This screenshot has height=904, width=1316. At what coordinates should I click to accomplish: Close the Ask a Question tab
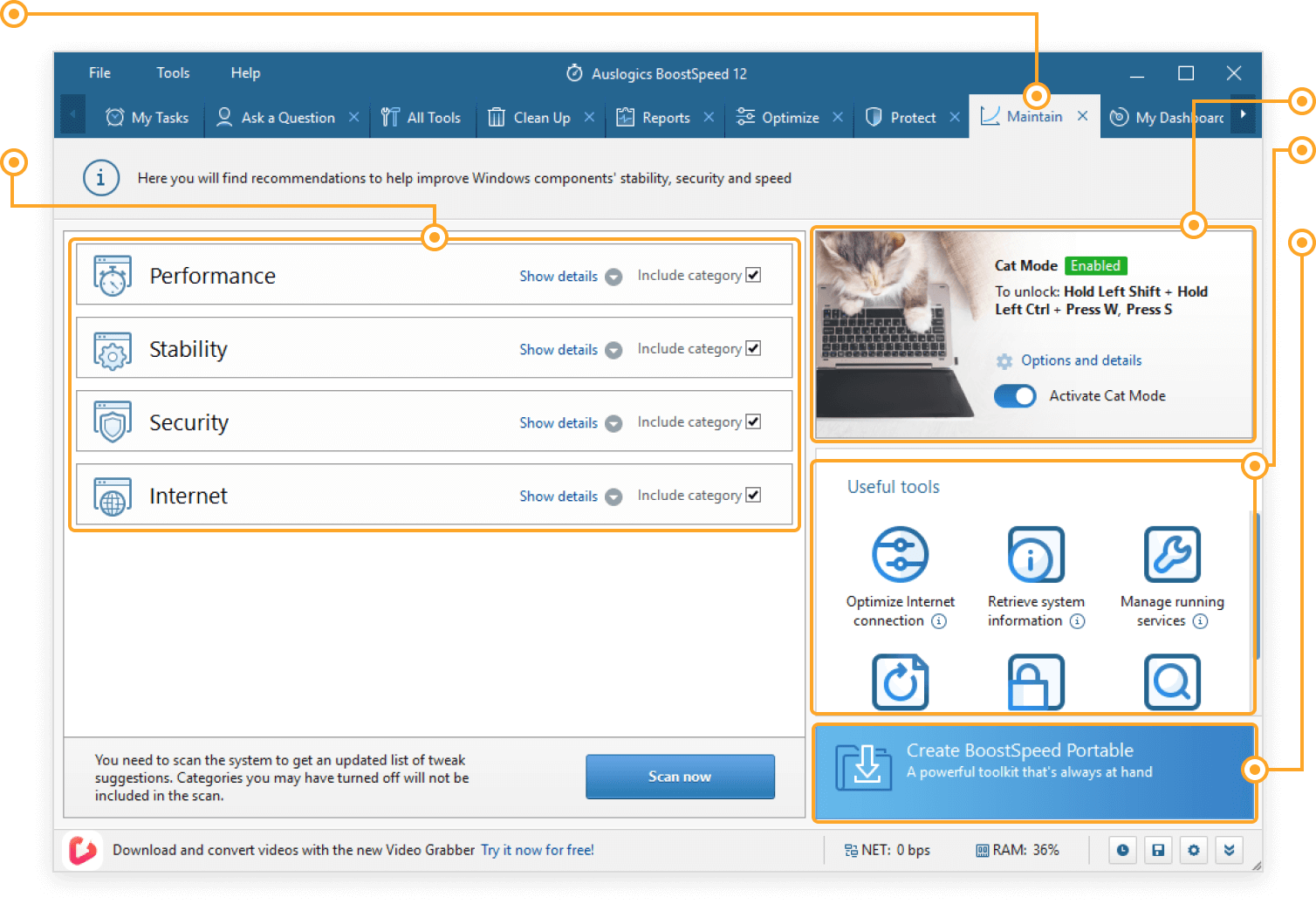pos(353,117)
